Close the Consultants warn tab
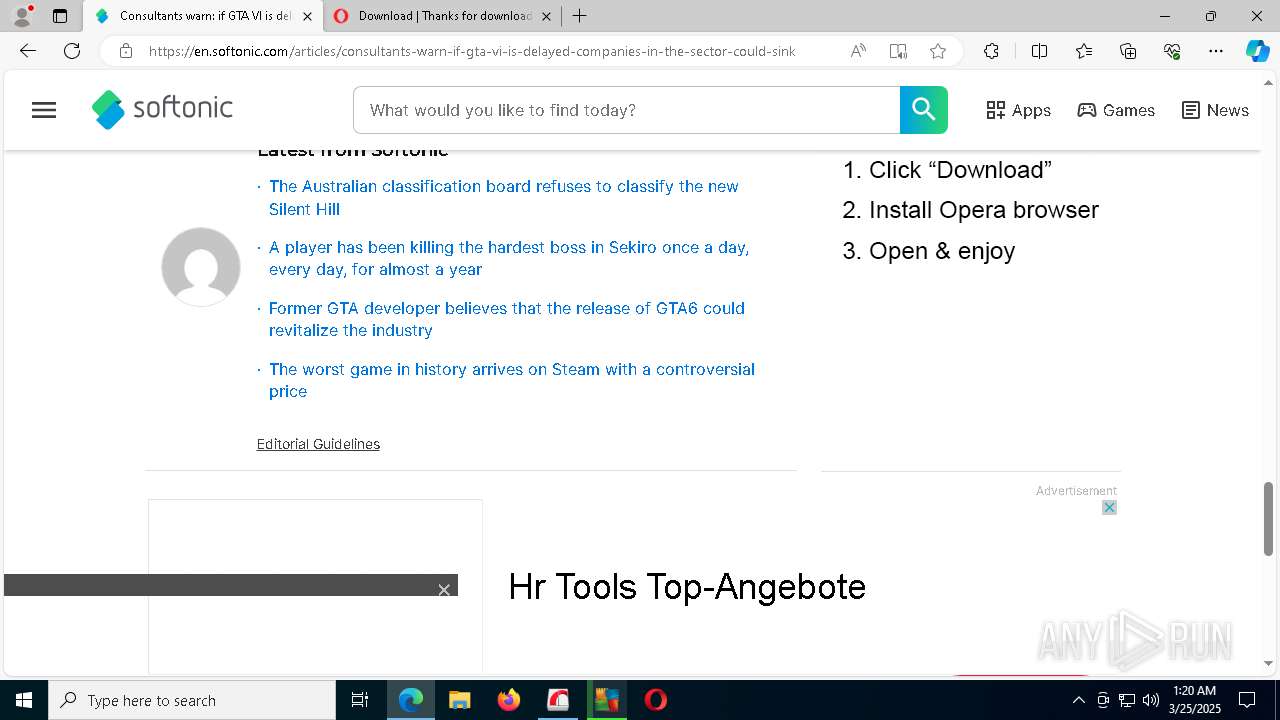1280x720 pixels. tap(307, 16)
